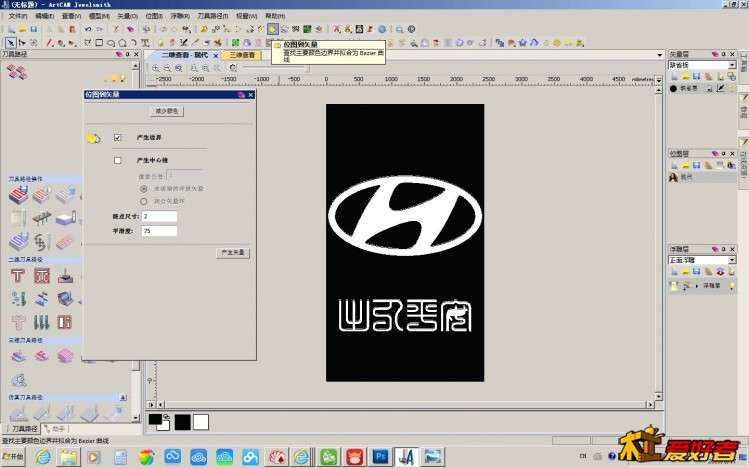Open the vector layers dropdown combo box
Screen dimensions: 749x468
pyautogui.click(x=702, y=65)
